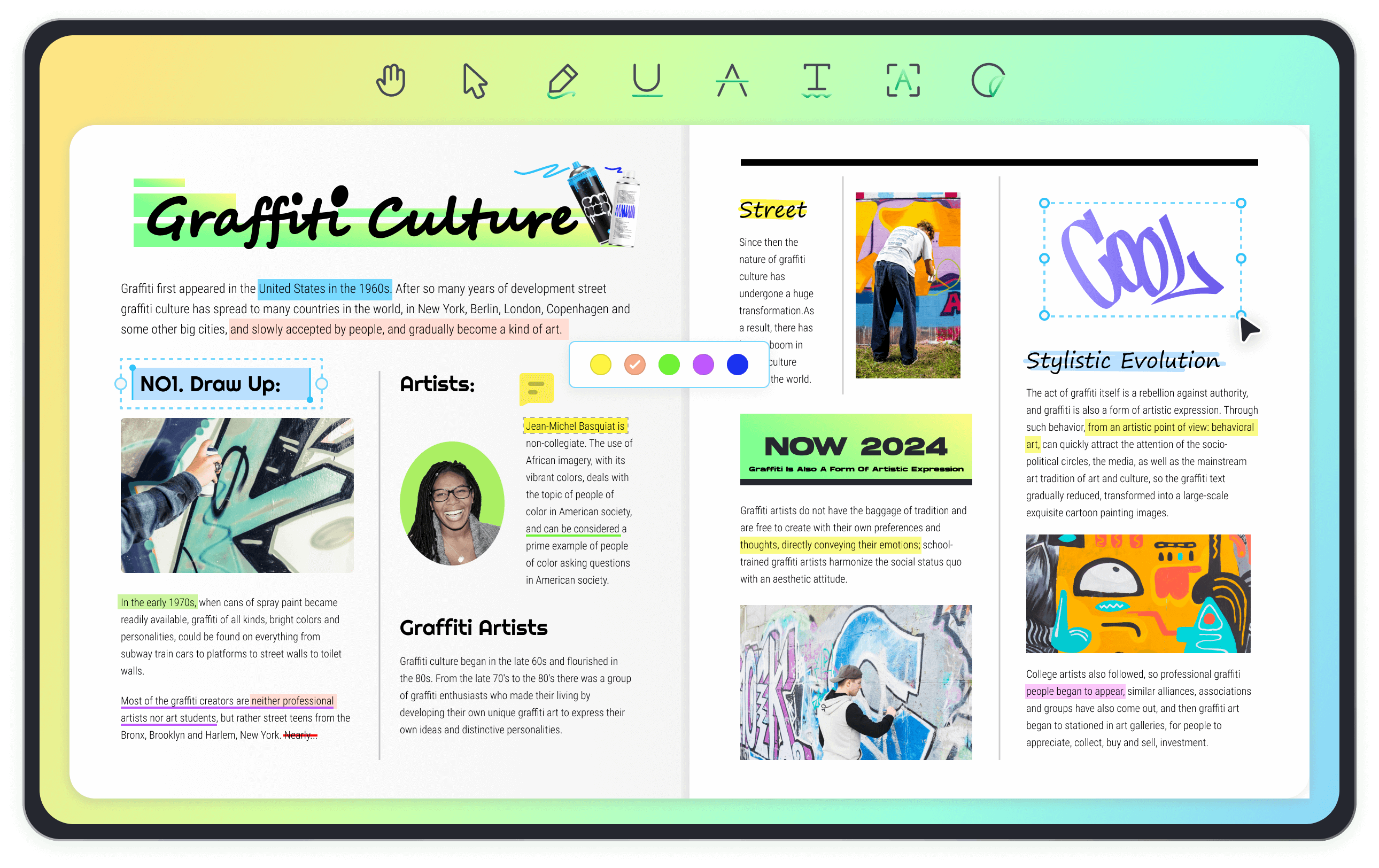Screen dimensions: 1379x868
Task: Click the Artists section header
Action: (435, 383)
